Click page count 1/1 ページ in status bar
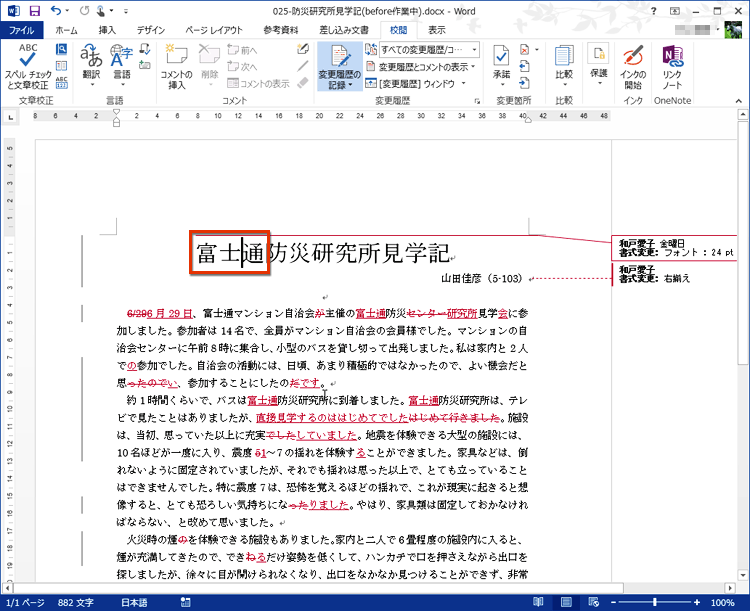This screenshot has height=611, width=750. pyautogui.click(x=26, y=602)
